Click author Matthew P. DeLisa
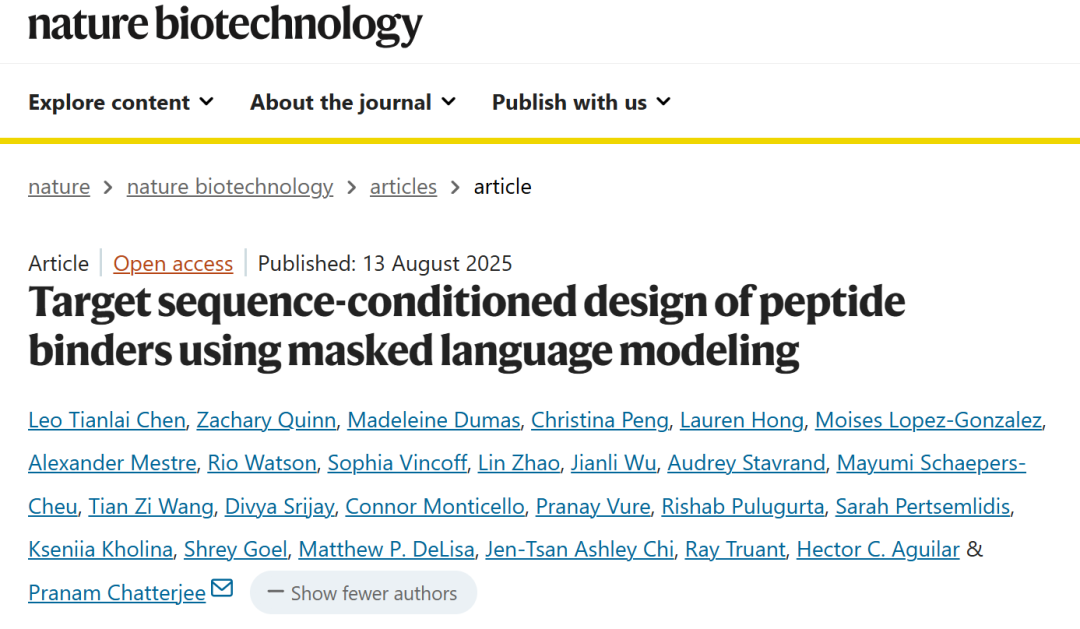 (386, 549)
